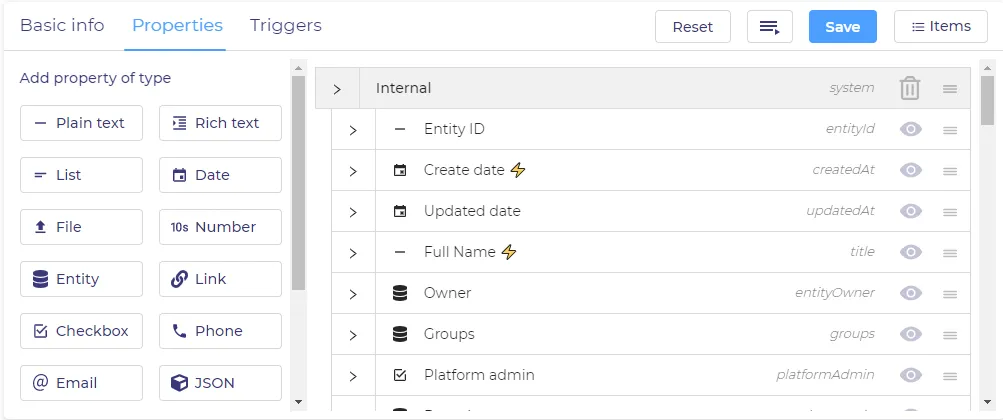This screenshot has width=1003, height=420.
Task: Add a Date property
Action: (x=220, y=175)
